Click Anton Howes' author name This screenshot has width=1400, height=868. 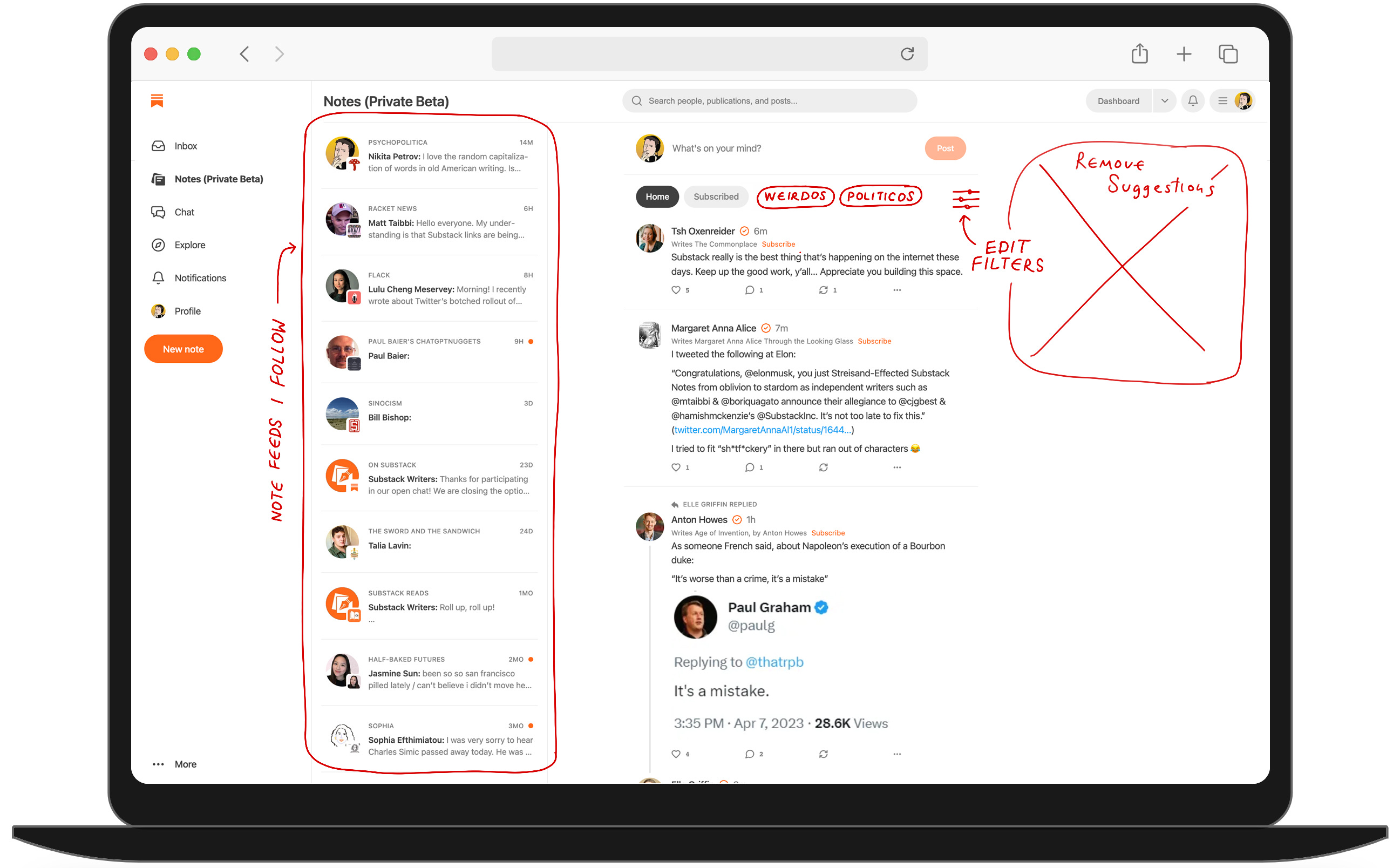698,520
